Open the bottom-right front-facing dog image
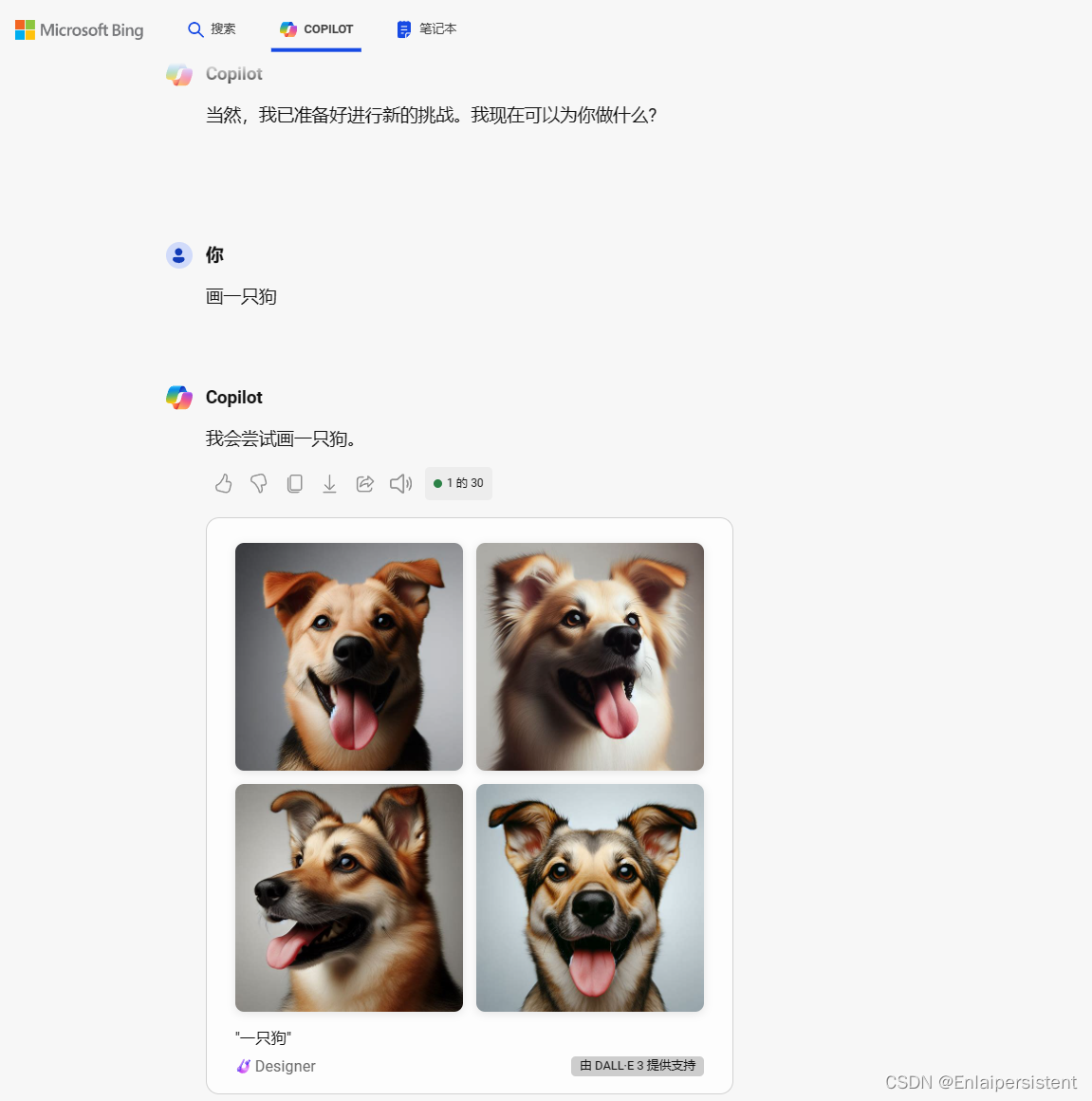 [589, 897]
